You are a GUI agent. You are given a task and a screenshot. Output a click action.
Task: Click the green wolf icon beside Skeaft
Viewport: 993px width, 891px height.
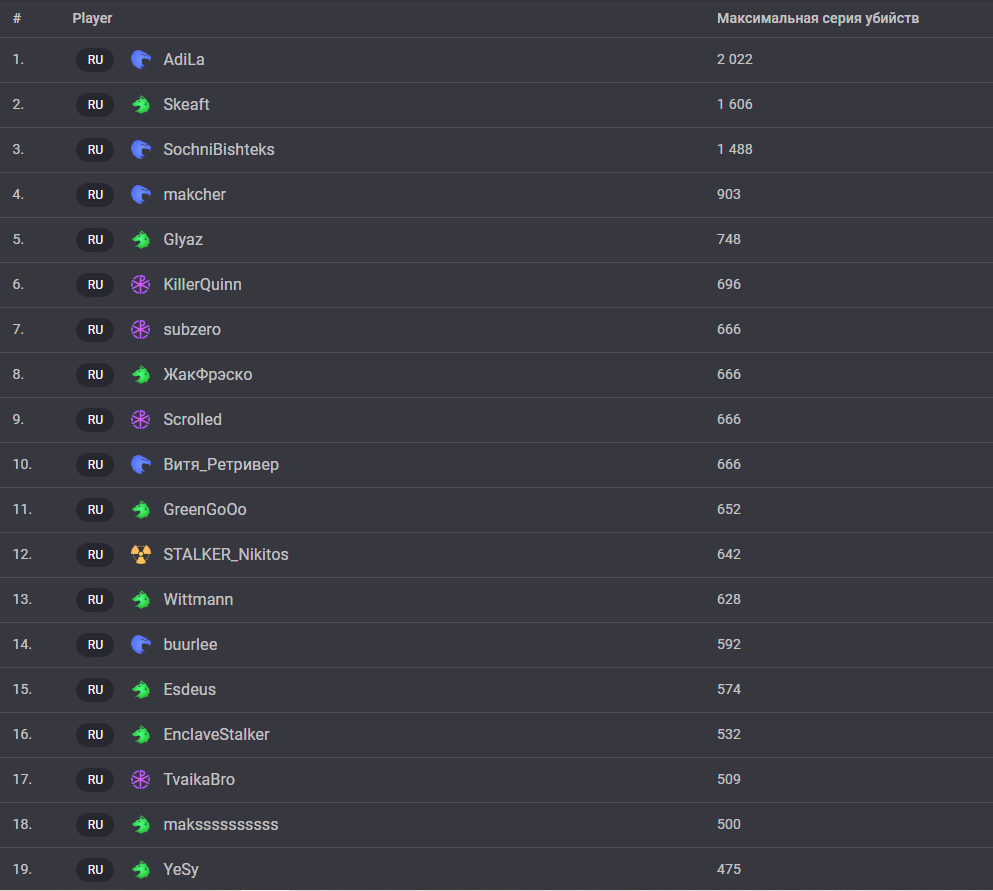(141, 105)
